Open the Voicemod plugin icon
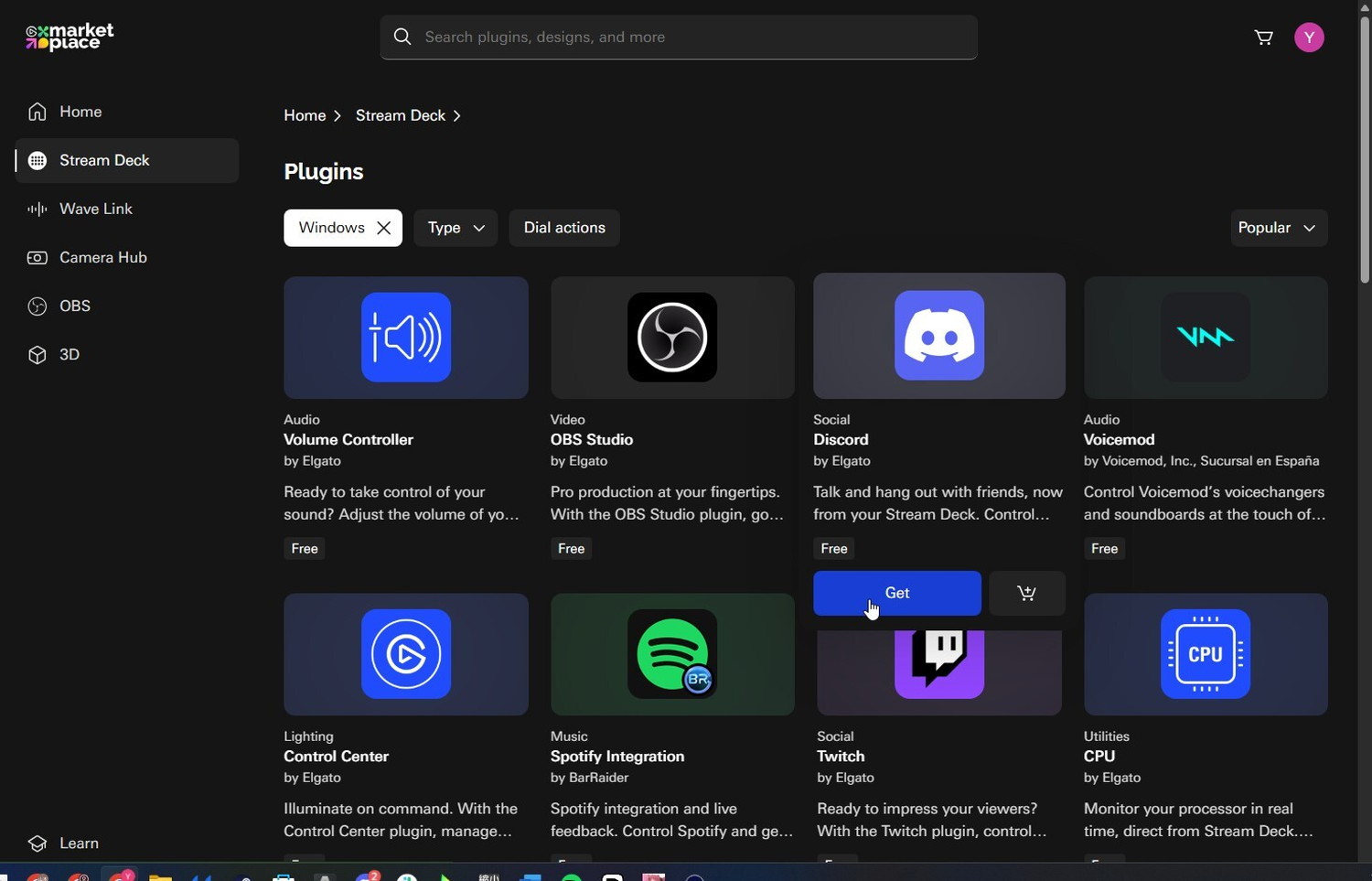This screenshot has height=881, width=1372. pos(1205,338)
